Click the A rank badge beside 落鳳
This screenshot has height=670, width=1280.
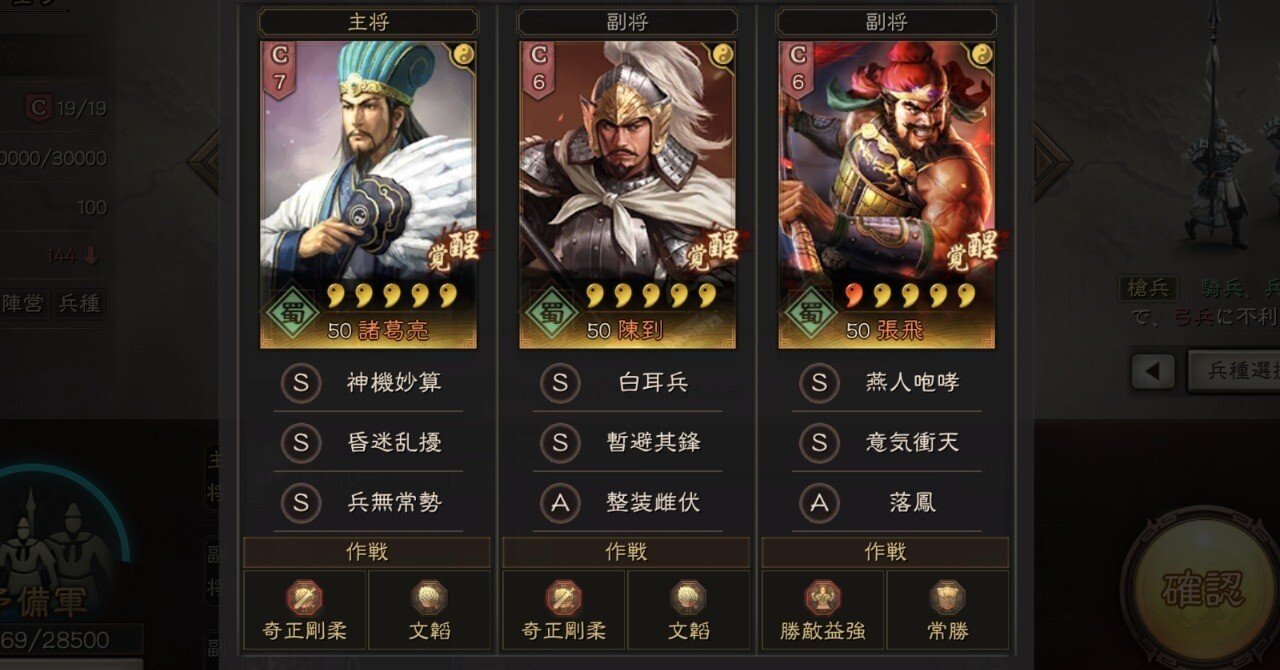point(819,502)
